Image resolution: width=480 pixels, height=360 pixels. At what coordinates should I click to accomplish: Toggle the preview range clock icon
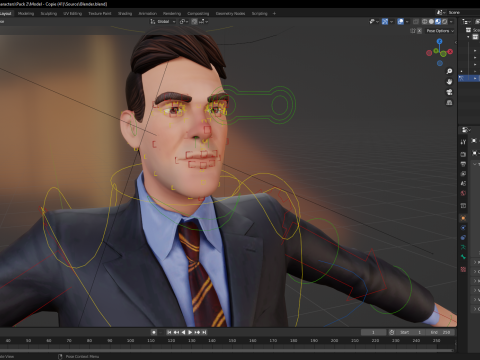pos(392,332)
